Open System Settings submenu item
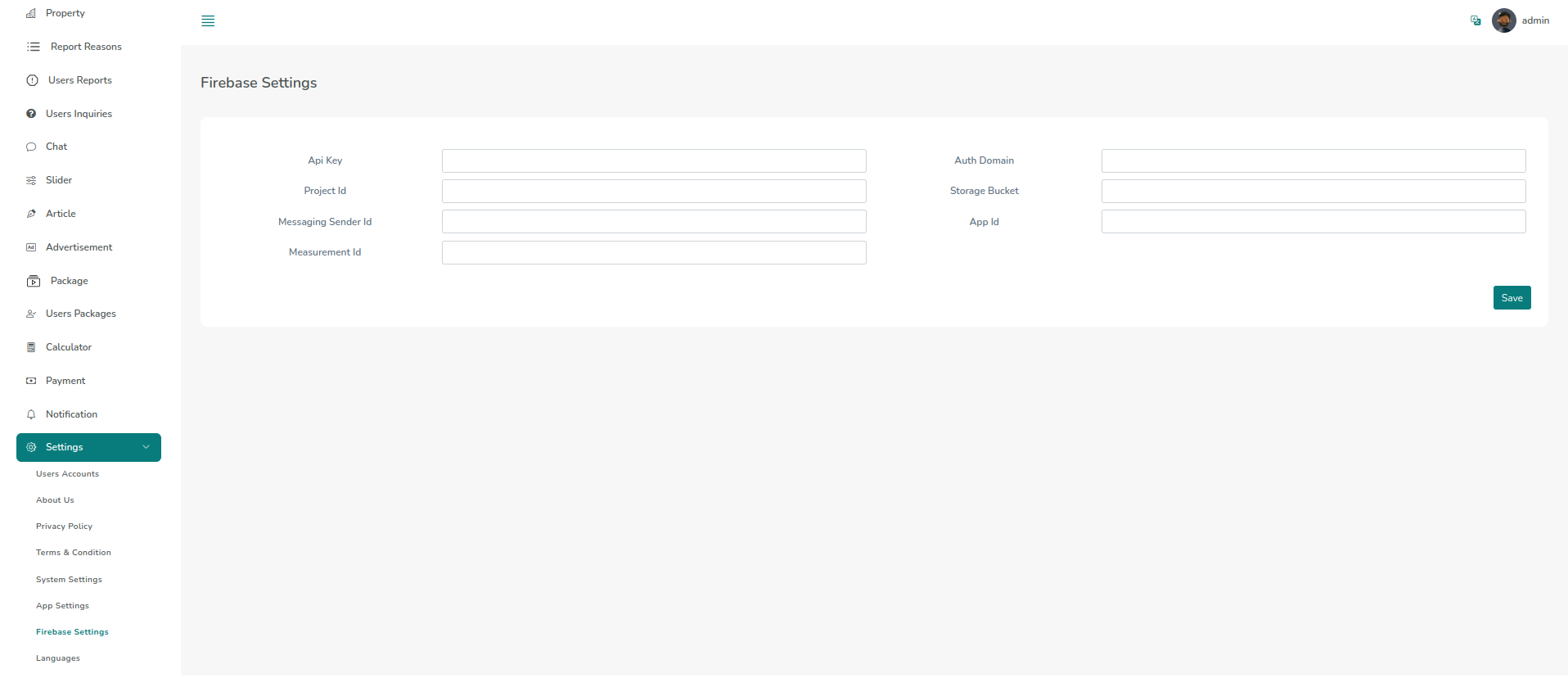The width and height of the screenshot is (1568, 678). [x=69, y=580]
